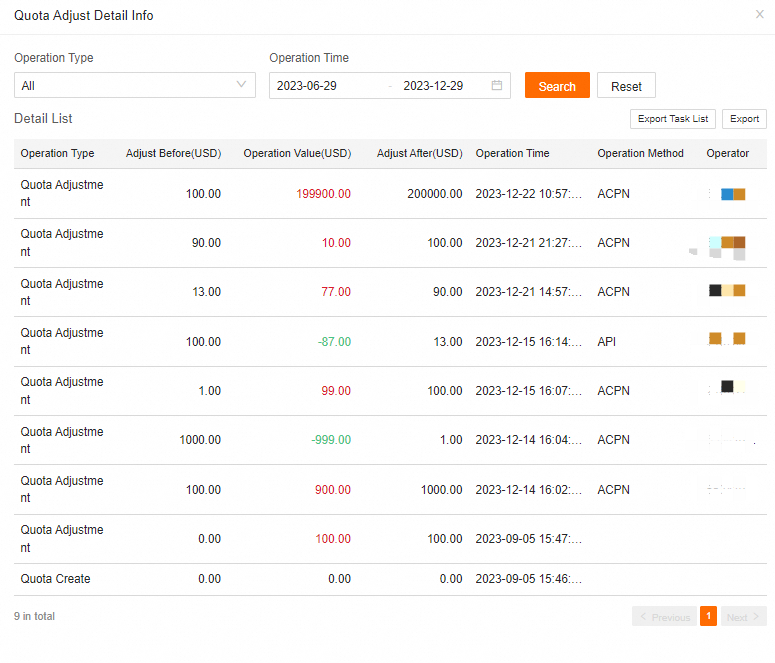Image resolution: width=775 pixels, height=663 pixels.
Task: Click the Operation Type dropdown arrow
Action: (242, 85)
